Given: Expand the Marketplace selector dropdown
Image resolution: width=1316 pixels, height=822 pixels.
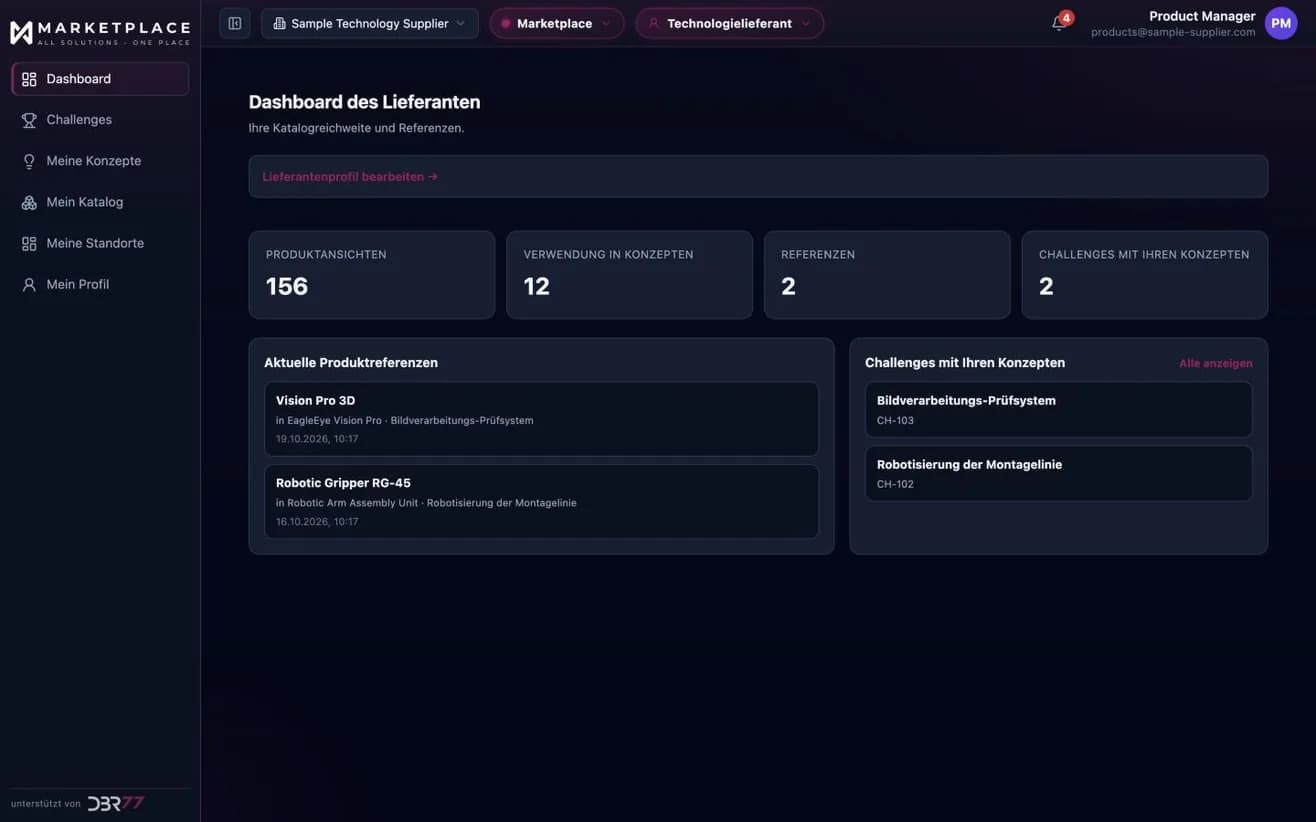Looking at the screenshot, I should coord(557,23).
